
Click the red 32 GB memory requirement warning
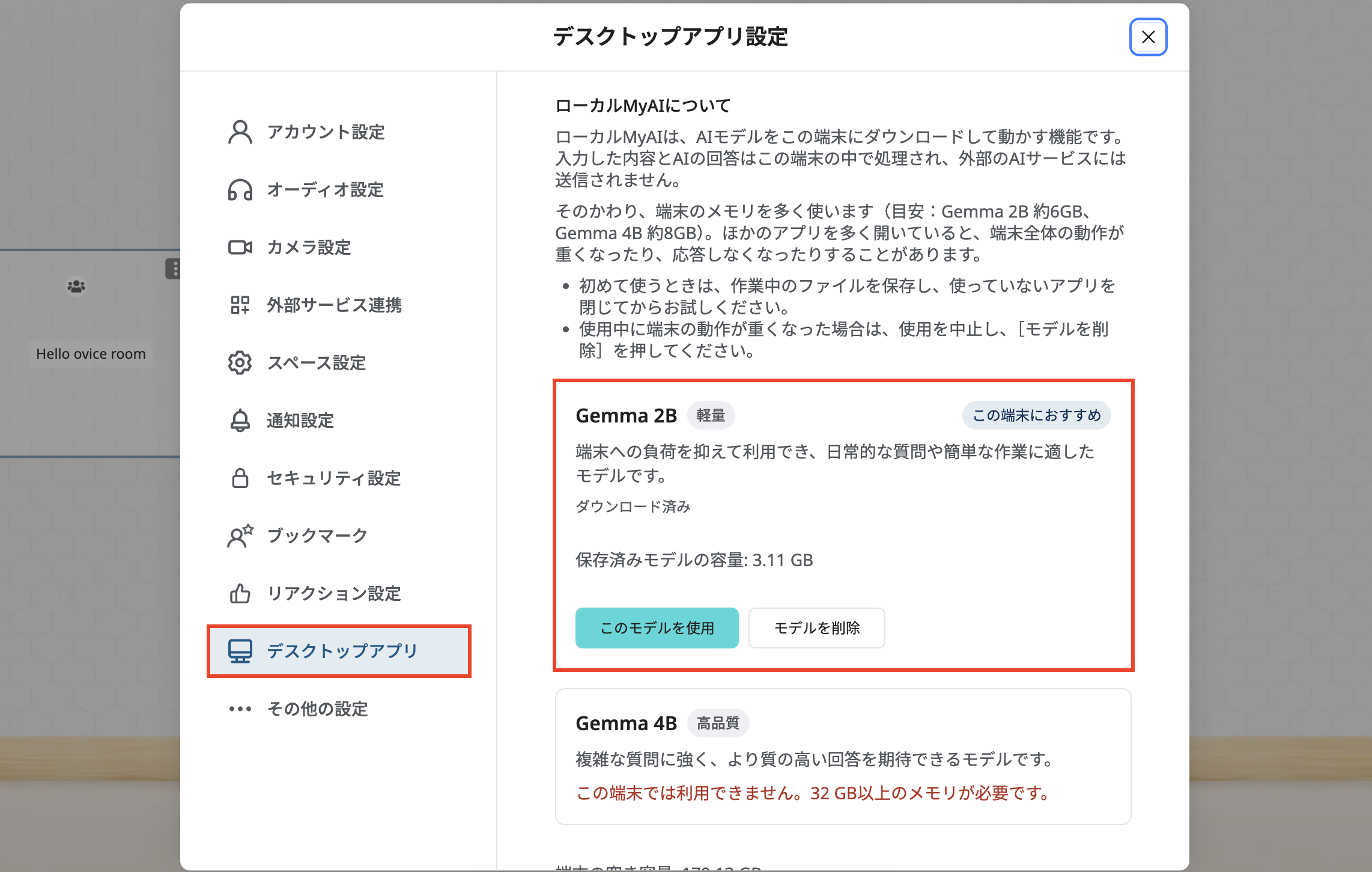point(813,793)
